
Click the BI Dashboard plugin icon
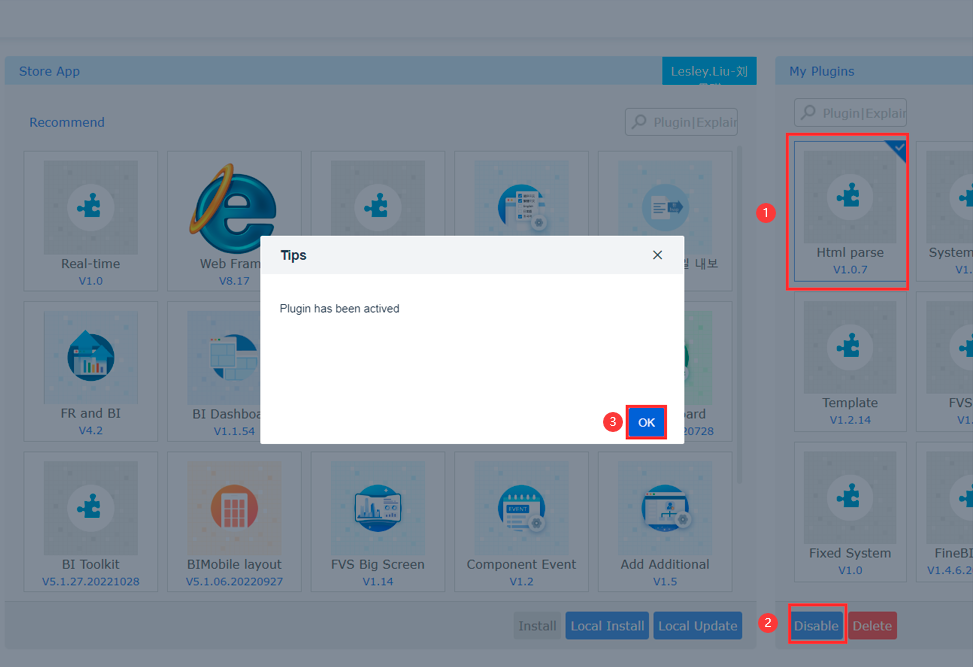234,356
